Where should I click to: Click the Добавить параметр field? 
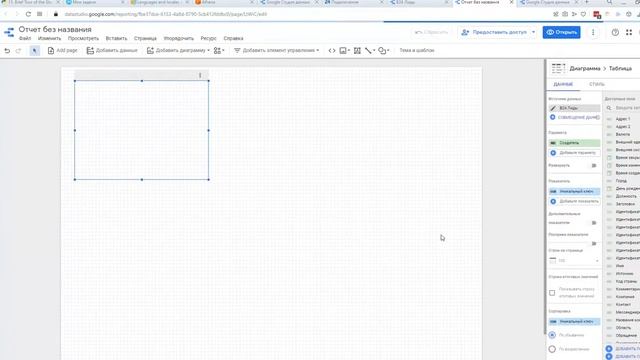coord(574,153)
